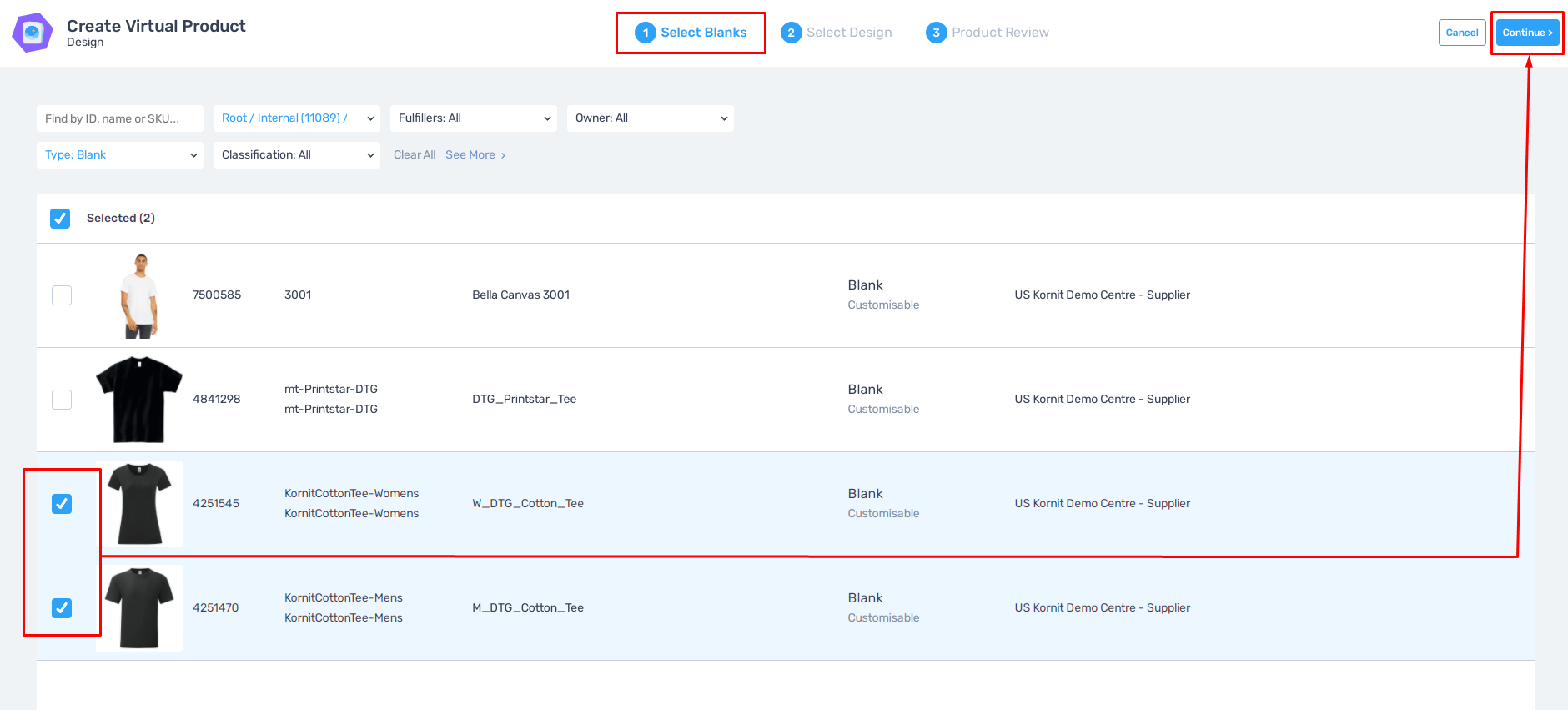Click the step 1 Select Blanks number icon
This screenshot has height=710, width=1568.
(x=645, y=33)
